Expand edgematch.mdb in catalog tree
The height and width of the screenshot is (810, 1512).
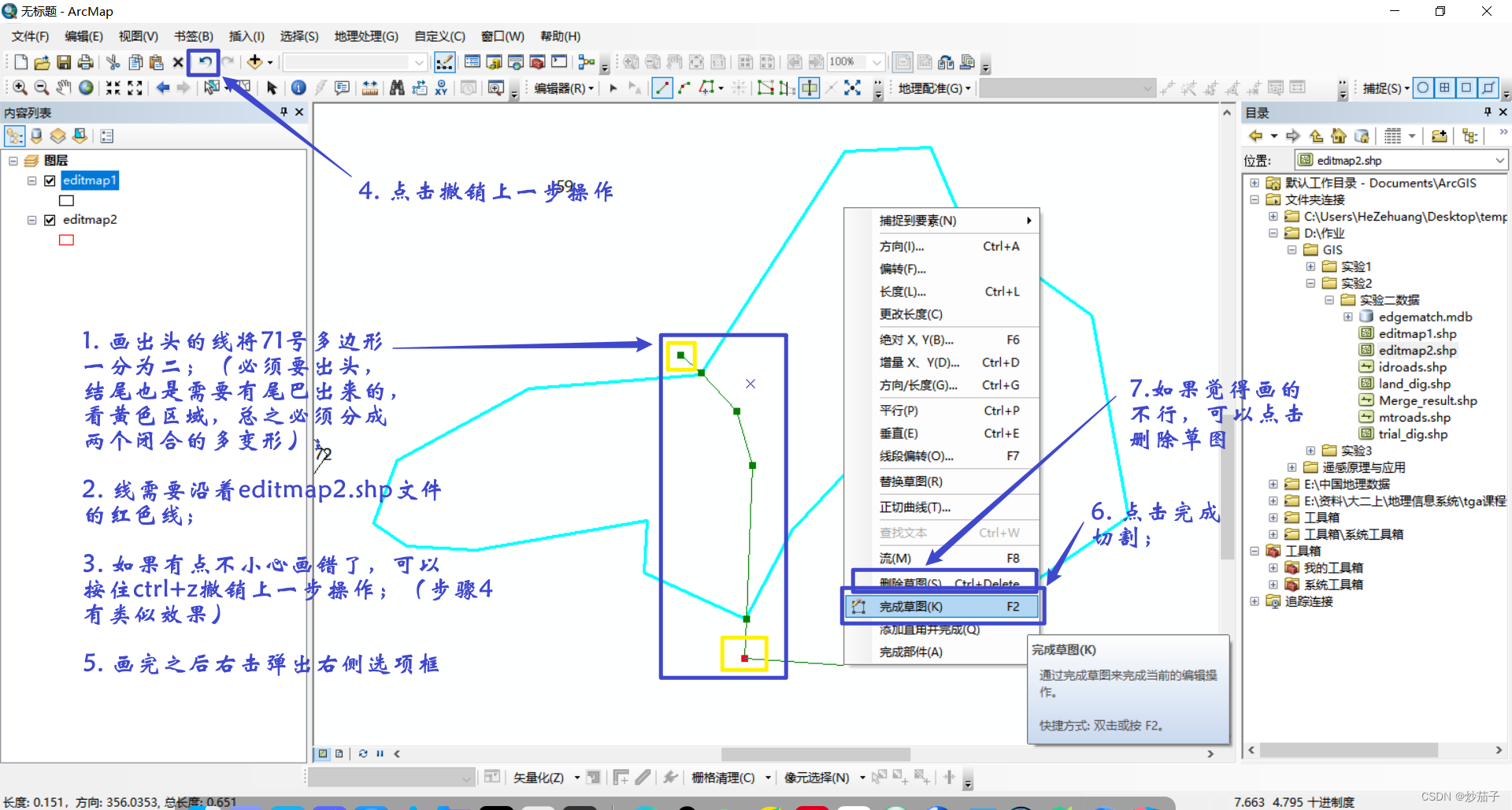click(x=1348, y=317)
